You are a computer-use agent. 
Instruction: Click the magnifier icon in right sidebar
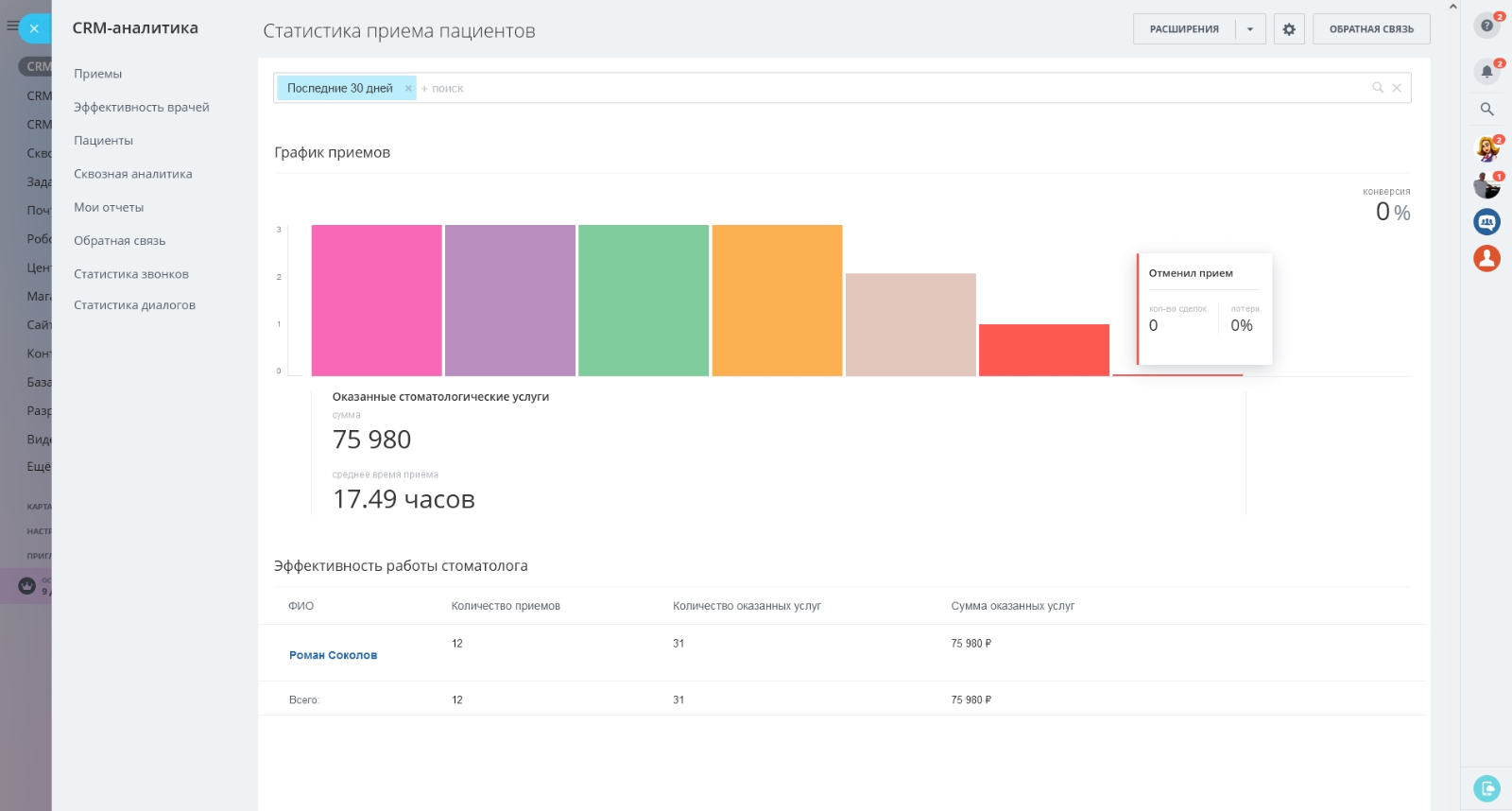1486,110
